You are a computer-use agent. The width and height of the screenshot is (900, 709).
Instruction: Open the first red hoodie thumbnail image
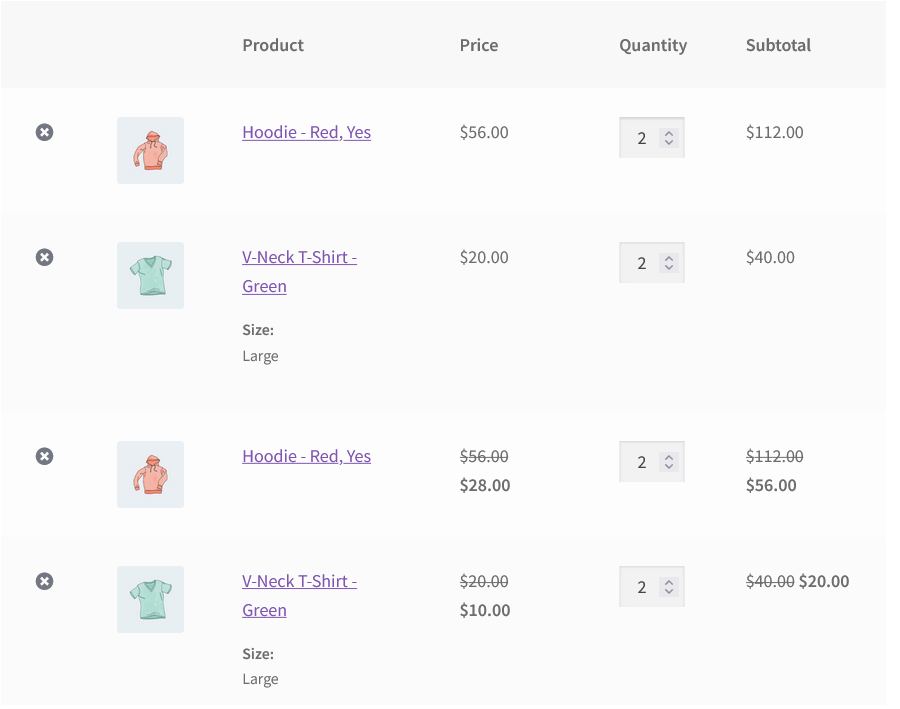point(150,151)
